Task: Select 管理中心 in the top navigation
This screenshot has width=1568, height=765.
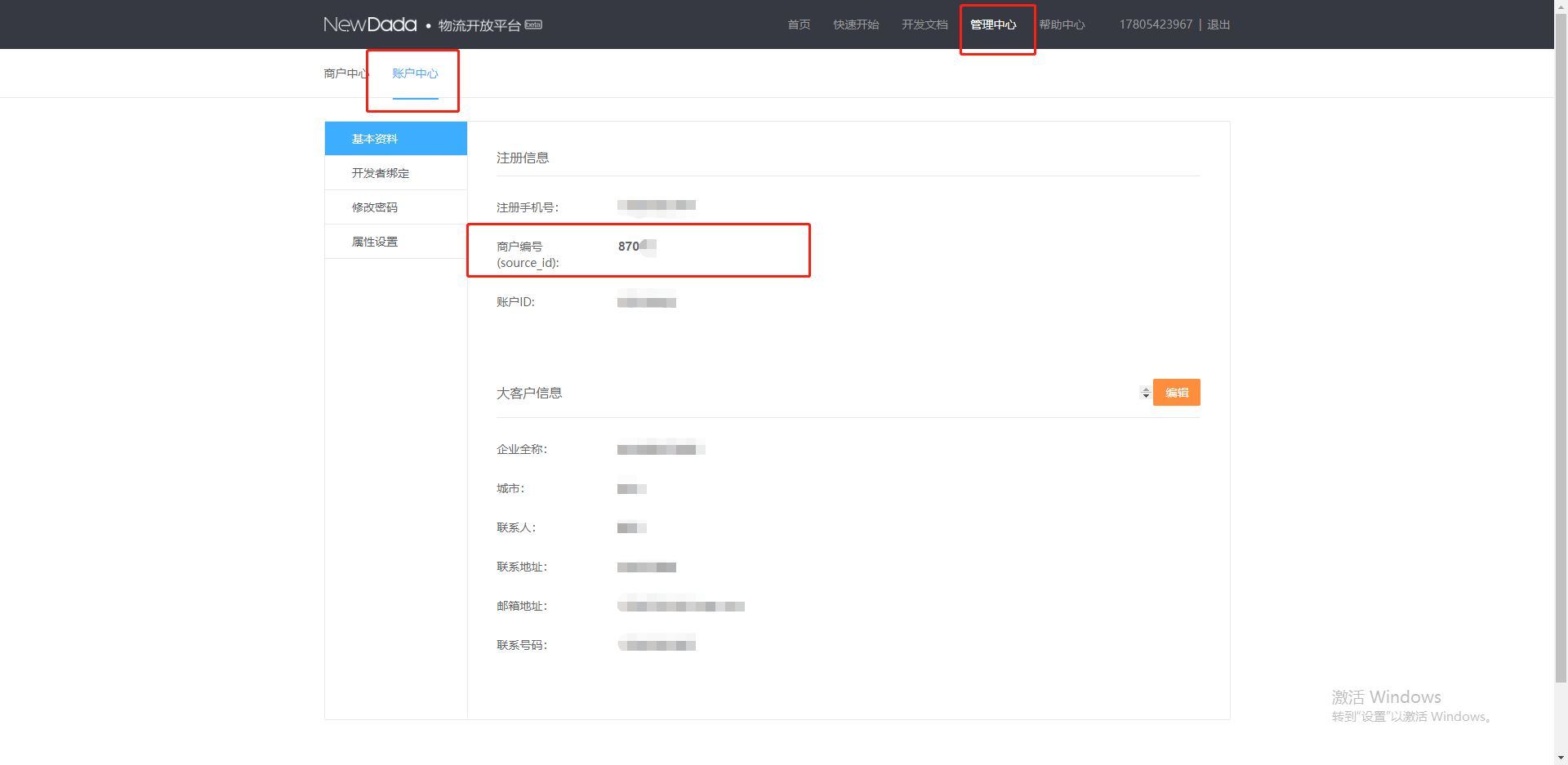Action: (x=993, y=24)
